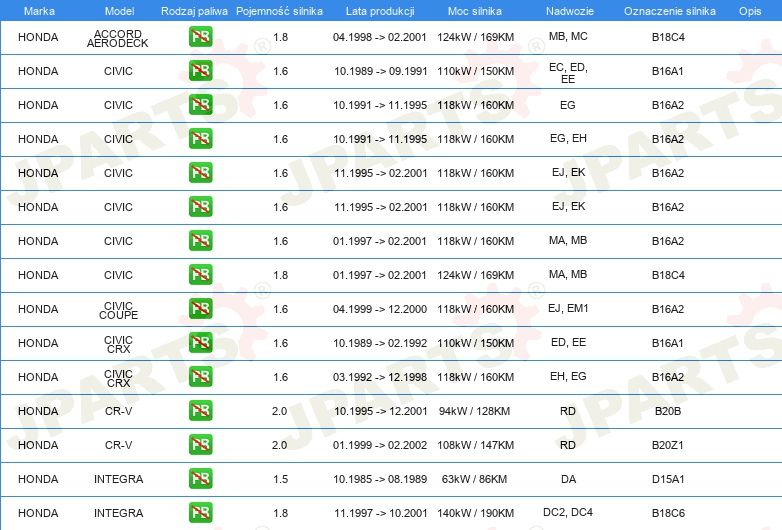Screen dimensions: 782x530
Task: Click the fuel icon in CIVIC COUPE row
Action: click(200, 309)
